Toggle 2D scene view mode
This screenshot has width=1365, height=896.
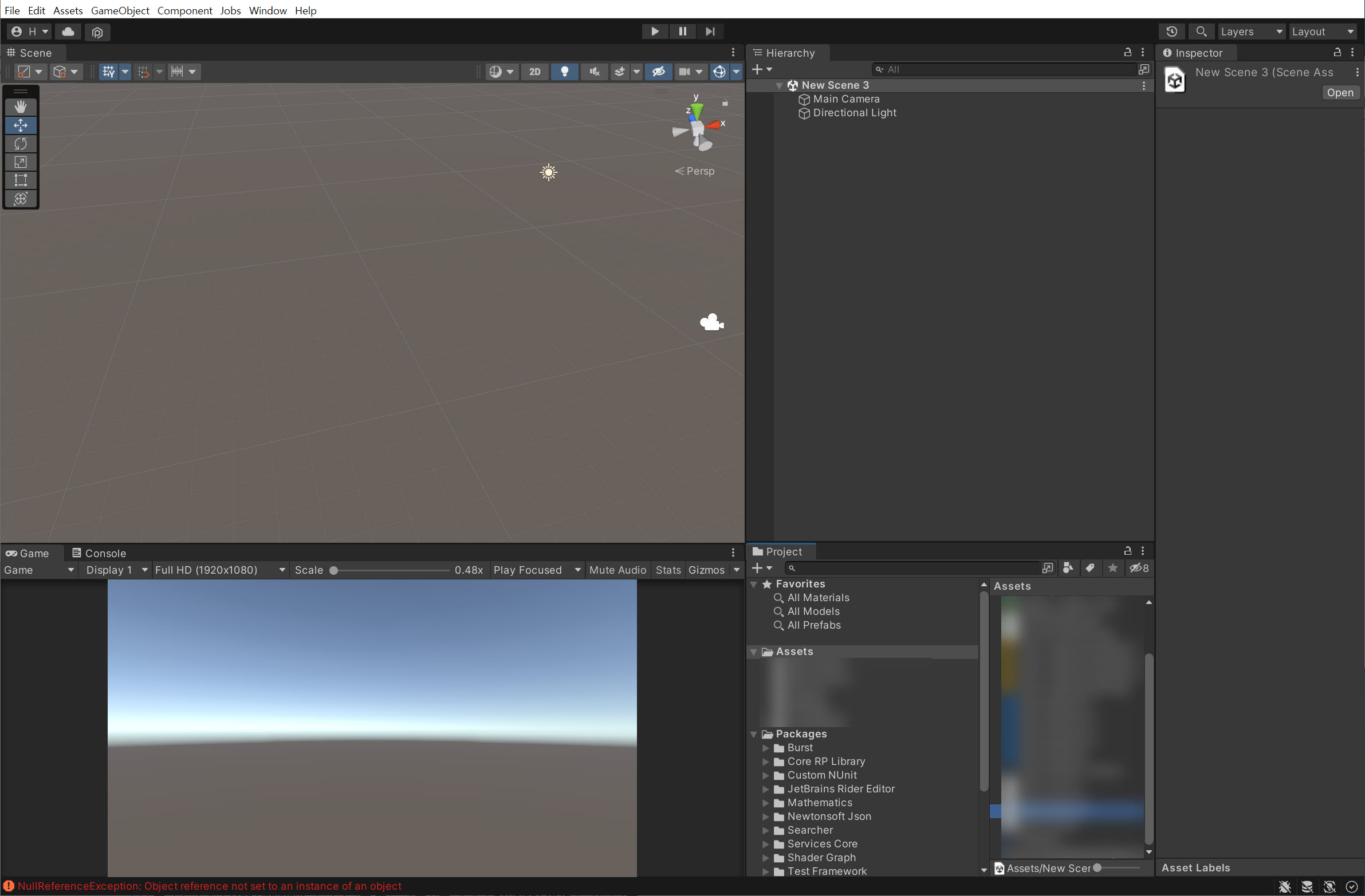tap(534, 72)
